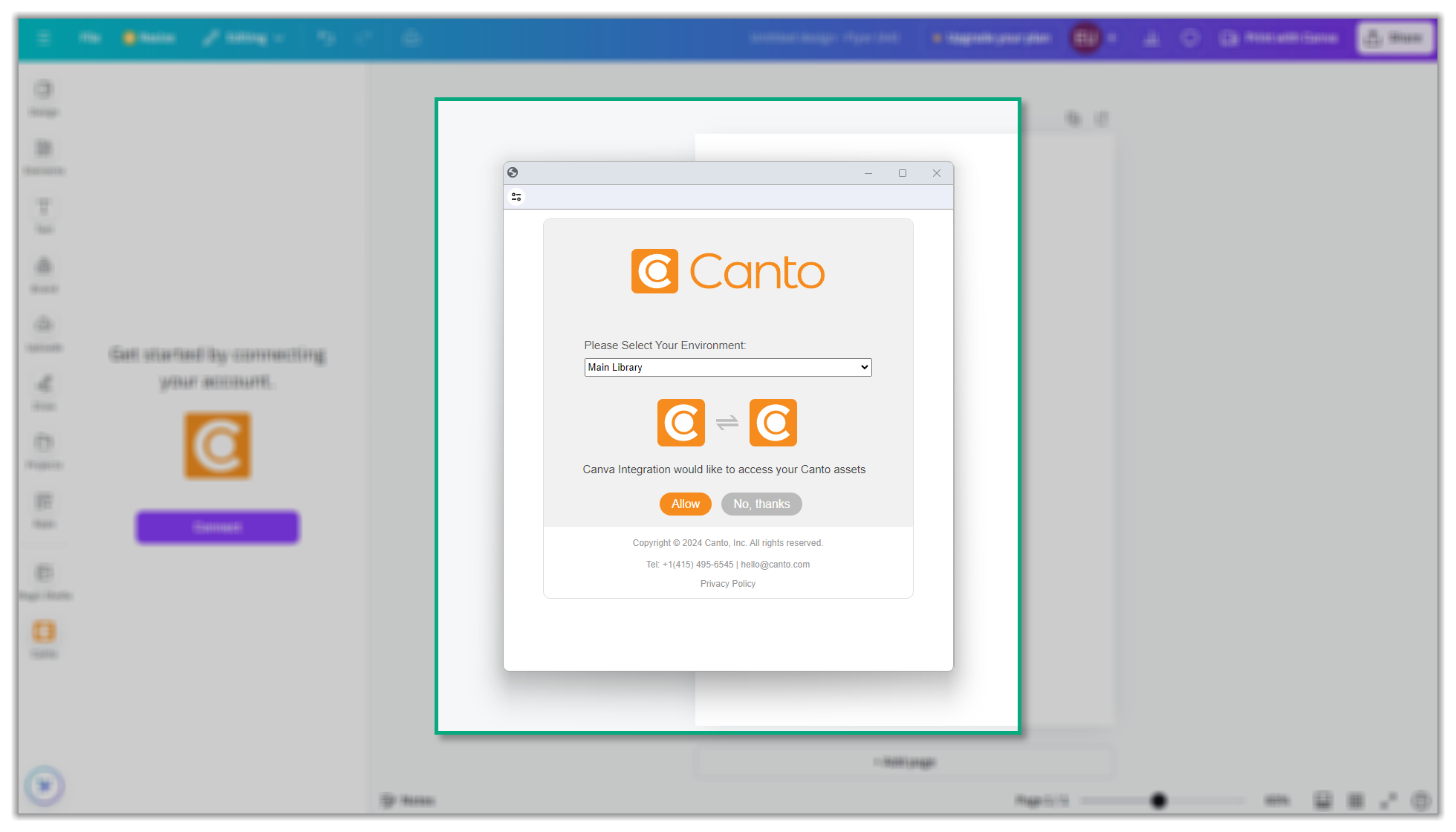Open the Privacy Policy link
This screenshot has width=1456, height=832.
[727, 583]
